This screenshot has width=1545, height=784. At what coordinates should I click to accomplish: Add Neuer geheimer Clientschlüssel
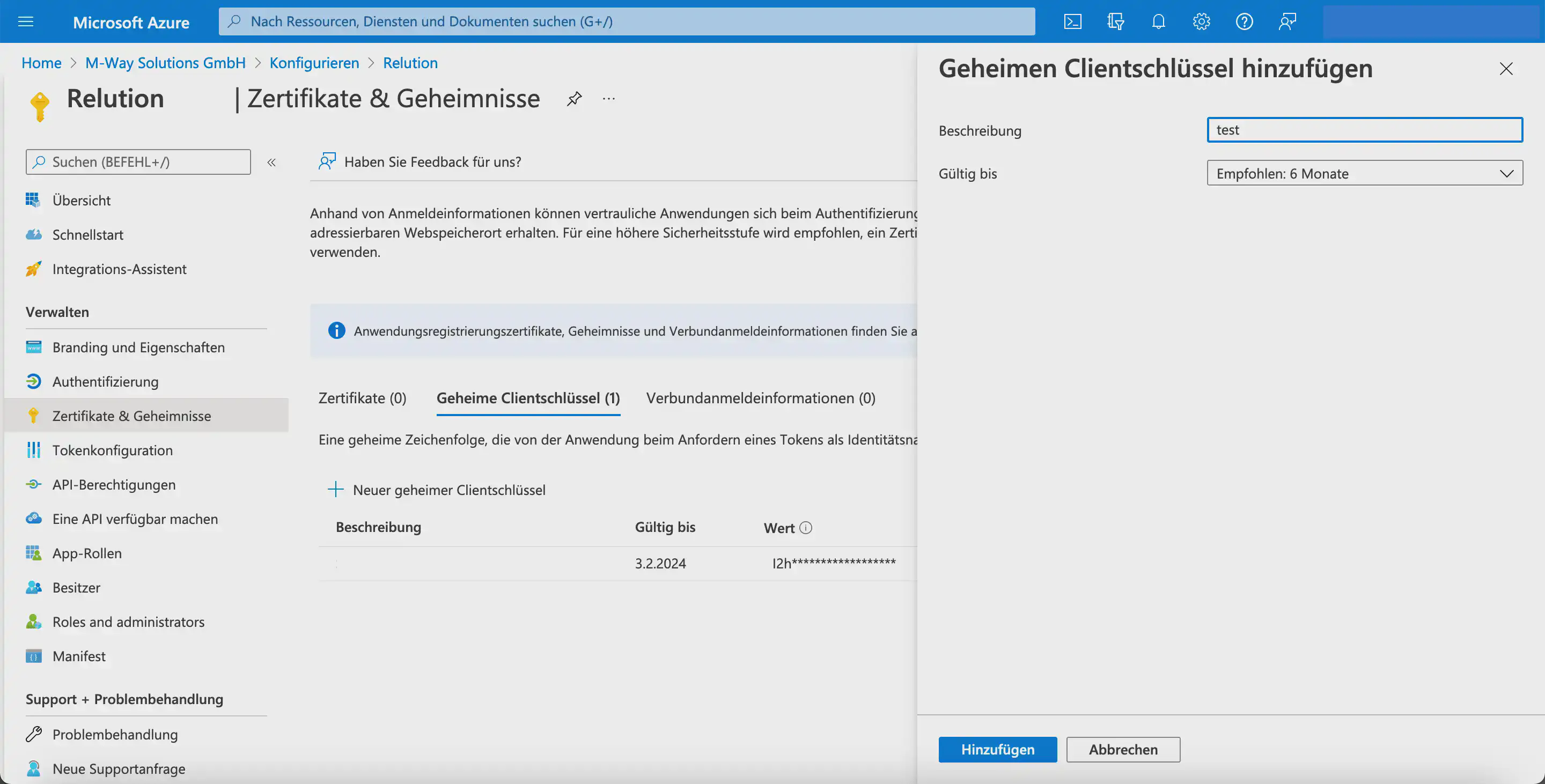point(437,490)
